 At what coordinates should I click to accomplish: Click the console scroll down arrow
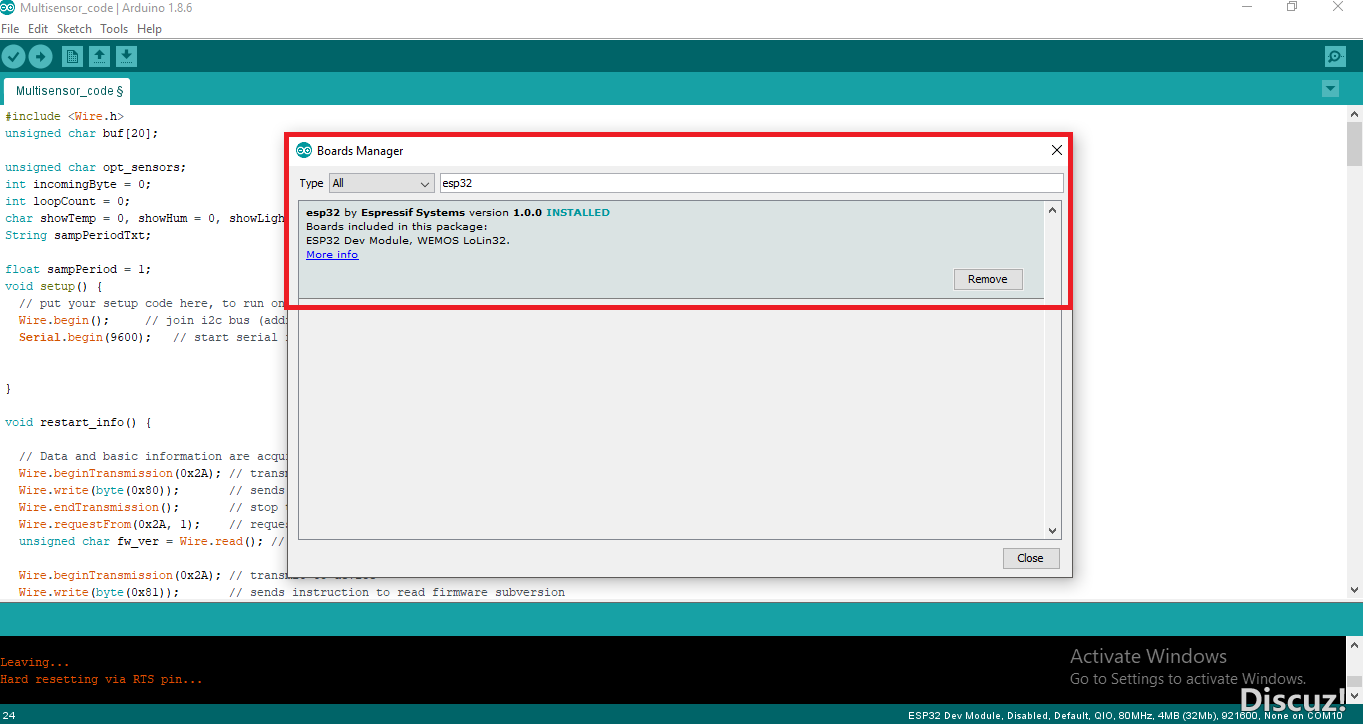[1354, 694]
